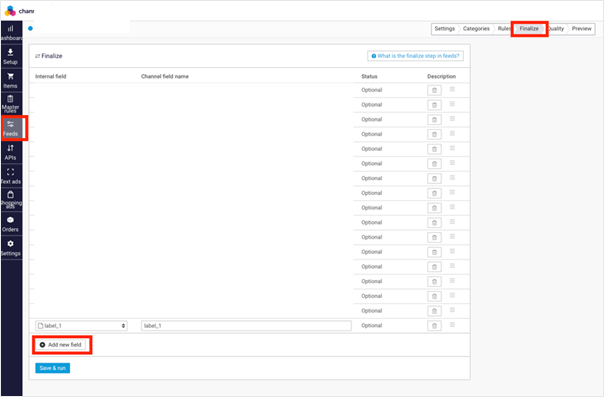
Task: Click Add new field button
Action: [61, 345]
